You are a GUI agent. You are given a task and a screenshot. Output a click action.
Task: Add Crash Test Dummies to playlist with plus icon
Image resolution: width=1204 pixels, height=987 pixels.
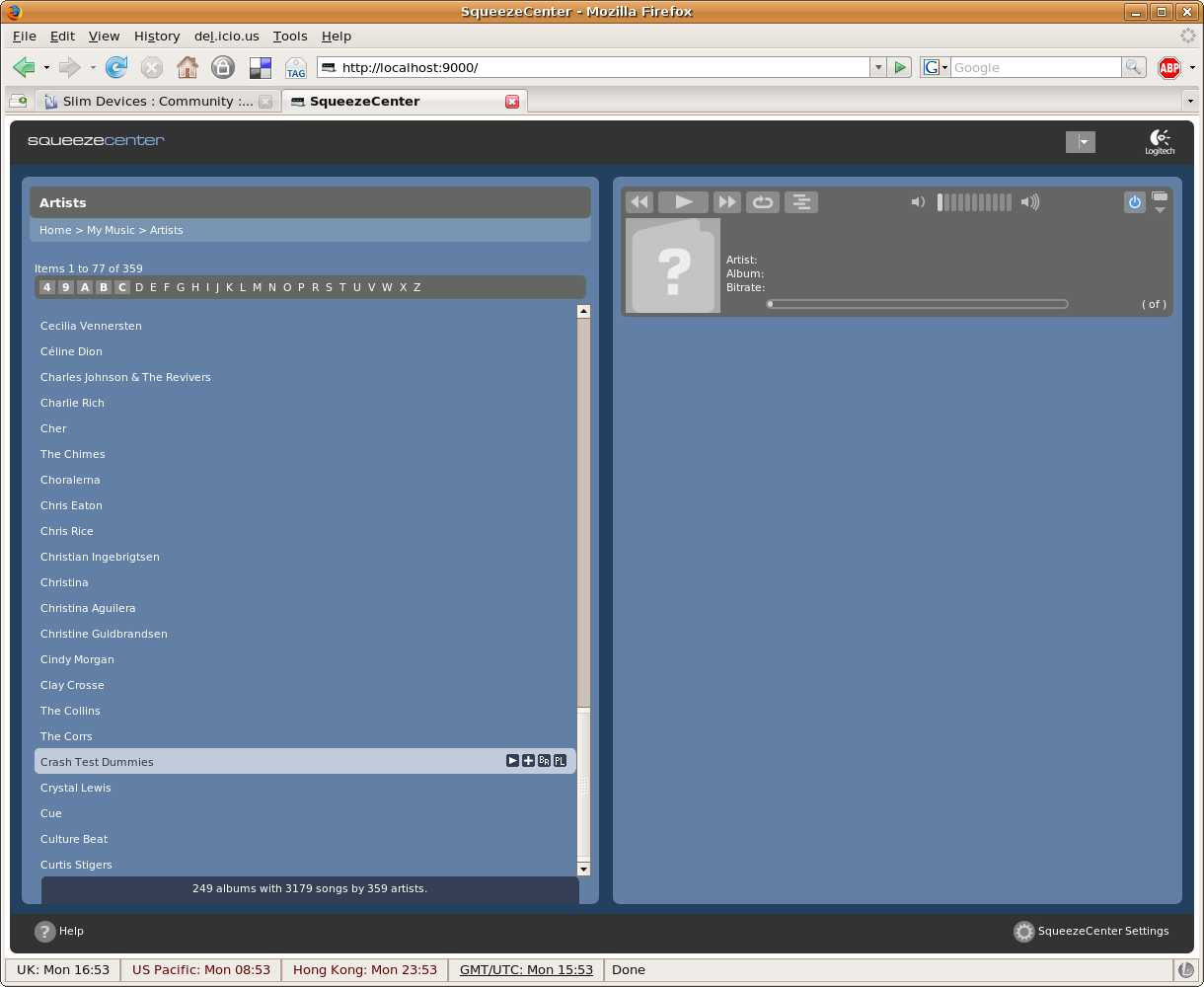(528, 761)
